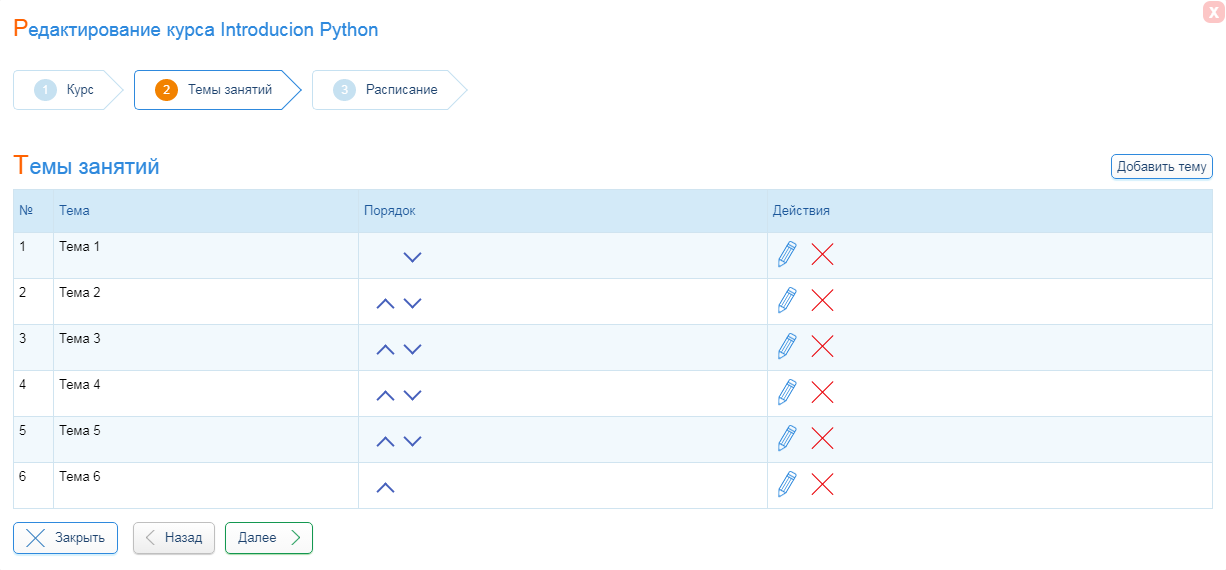Shift Тема 3 down with chevron
This screenshot has width=1226, height=570.
tap(412, 349)
